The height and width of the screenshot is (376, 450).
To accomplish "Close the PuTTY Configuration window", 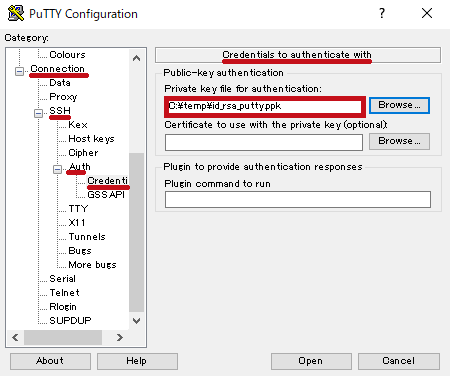I will 427,13.
